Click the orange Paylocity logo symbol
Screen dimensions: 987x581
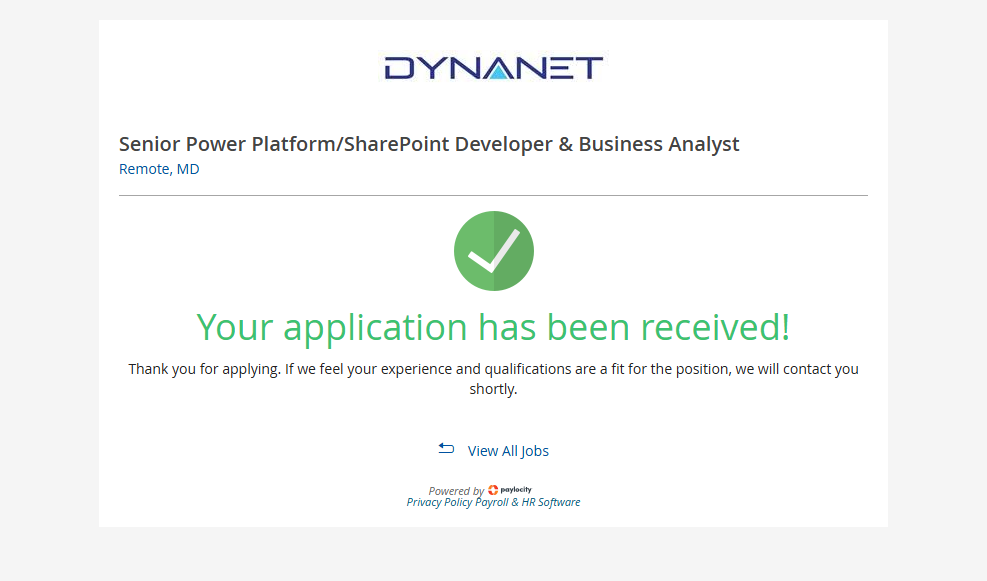click(x=493, y=490)
